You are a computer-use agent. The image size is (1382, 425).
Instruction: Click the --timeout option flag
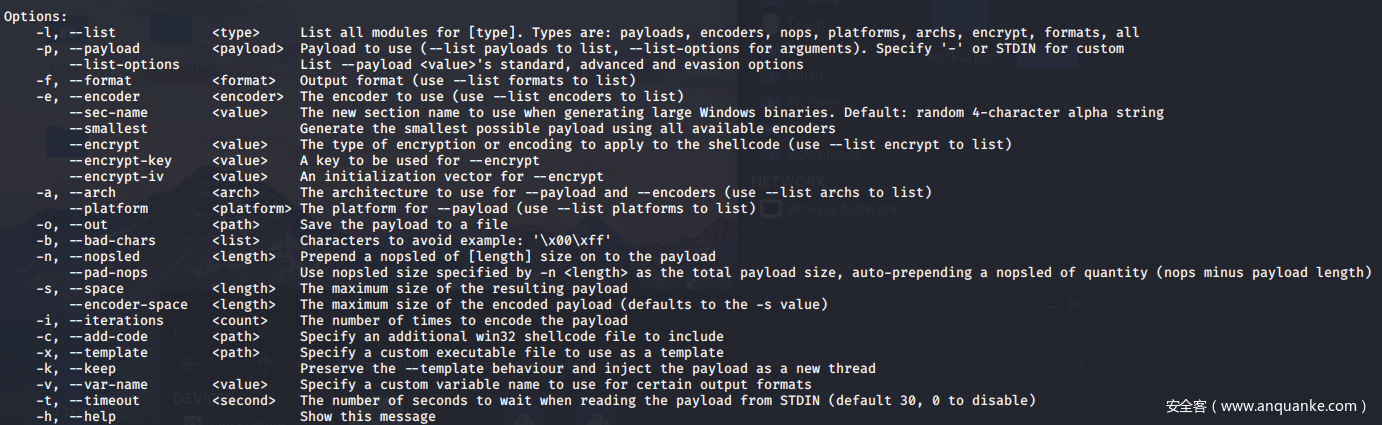104,400
